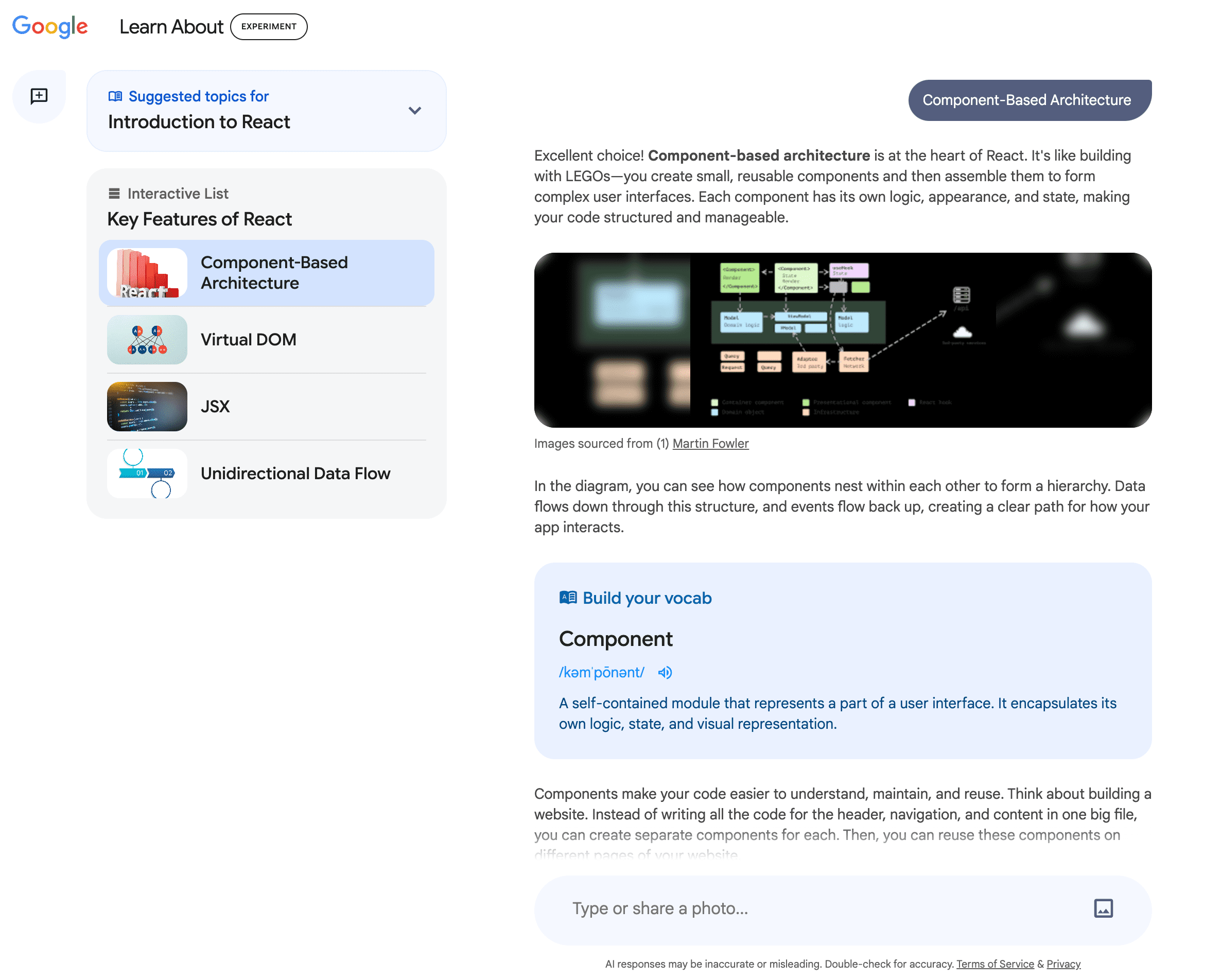Click the Build your vocab icon

(x=568, y=598)
